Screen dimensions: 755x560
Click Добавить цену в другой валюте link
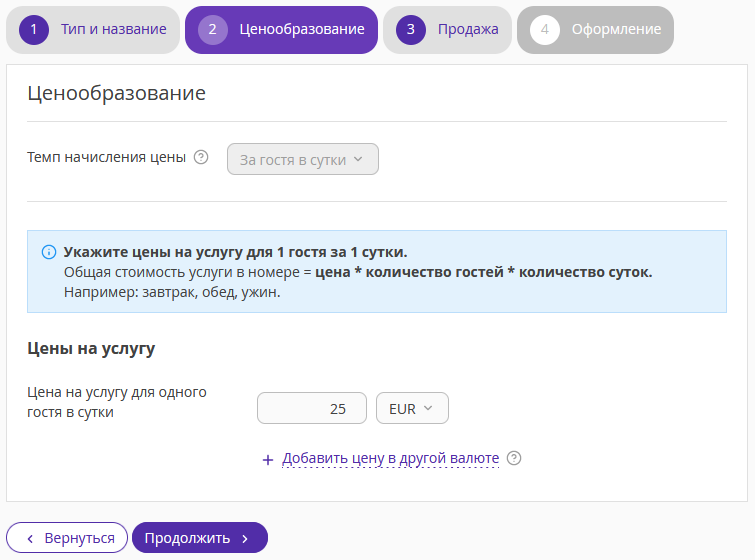[391, 458]
